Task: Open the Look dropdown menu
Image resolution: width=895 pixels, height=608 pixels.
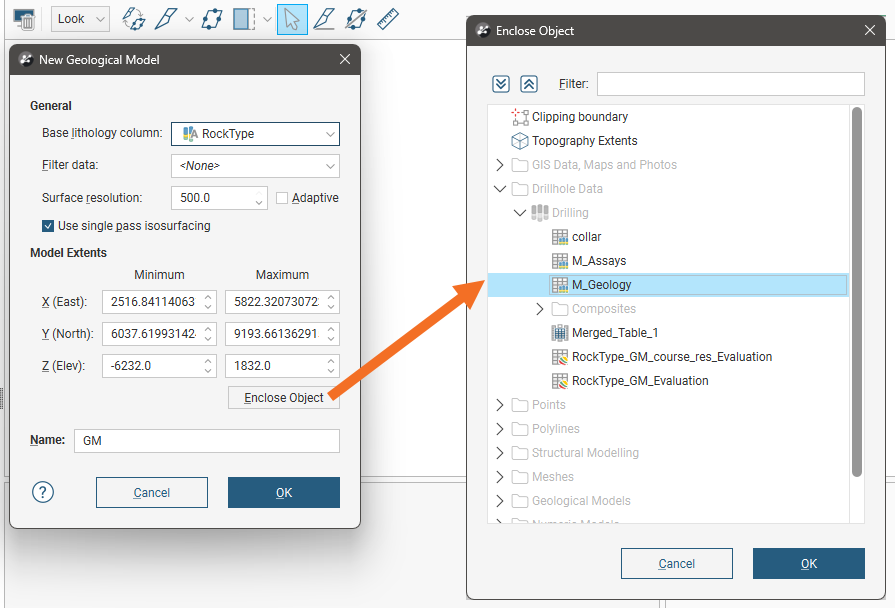Action: [78, 19]
